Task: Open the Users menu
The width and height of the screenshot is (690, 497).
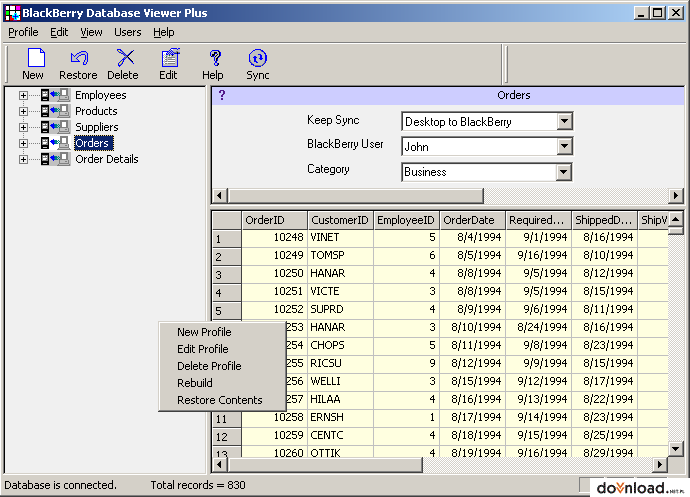Action: [x=128, y=33]
